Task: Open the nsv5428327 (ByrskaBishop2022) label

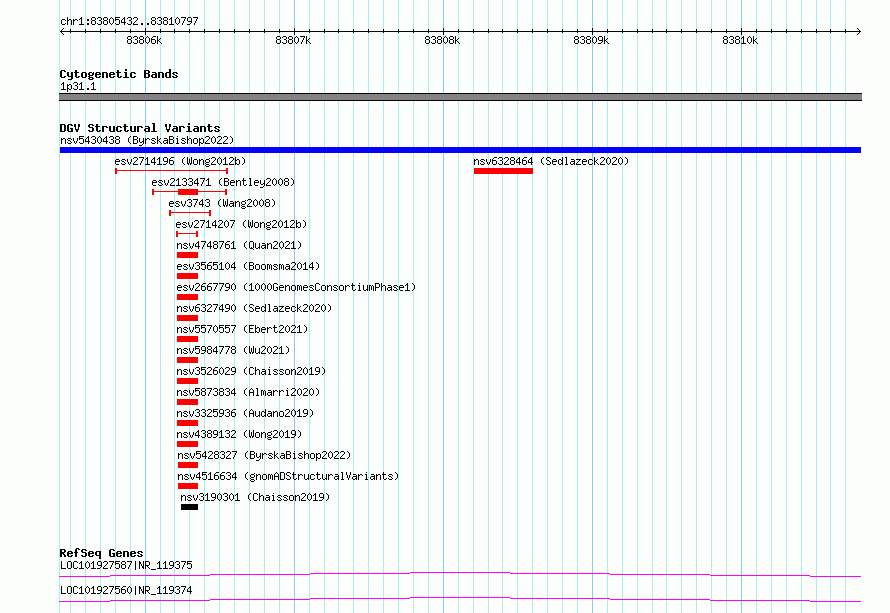Action: pos(264,455)
